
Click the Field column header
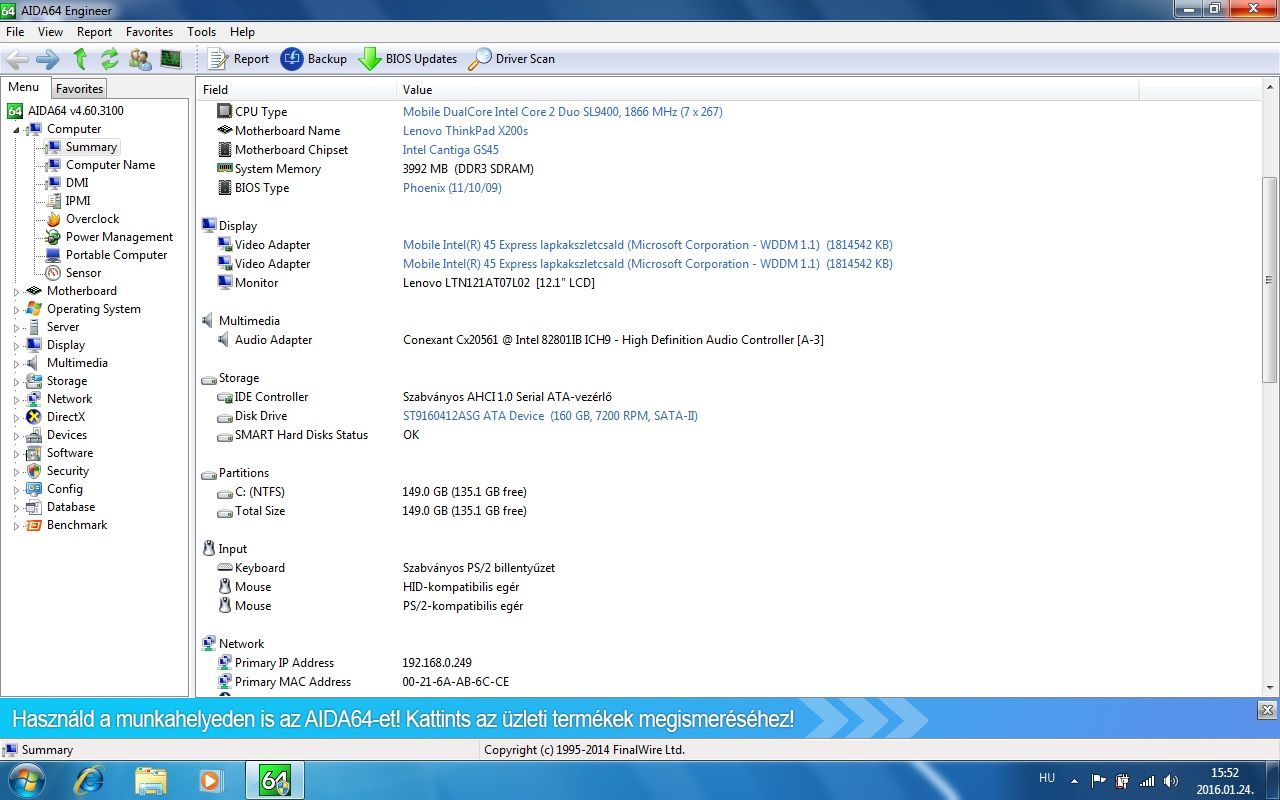pos(297,90)
